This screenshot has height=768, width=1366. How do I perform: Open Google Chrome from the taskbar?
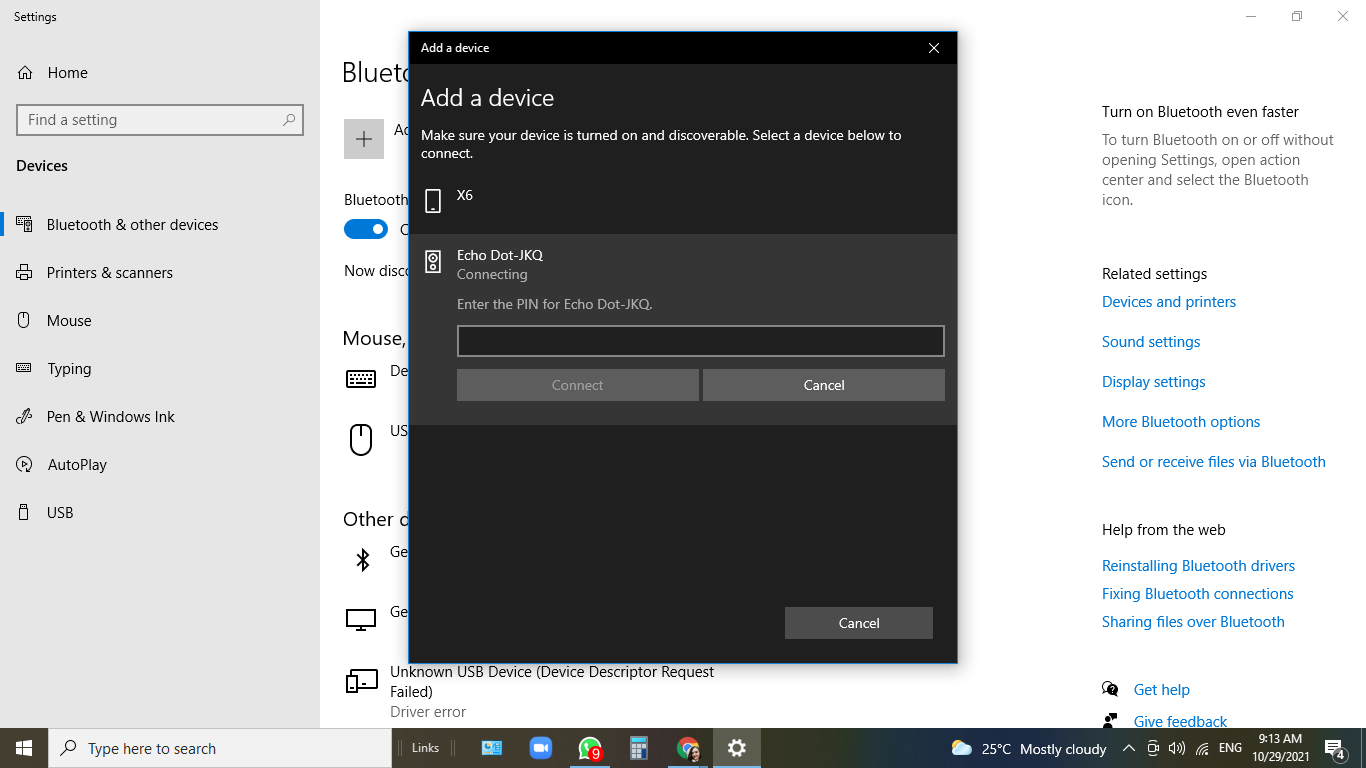point(688,748)
